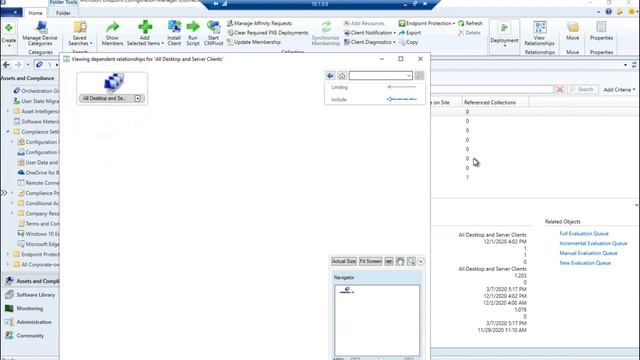640x360 pixels.
Task: Click the Move ribbon icon
Action: tap(573, 27)
